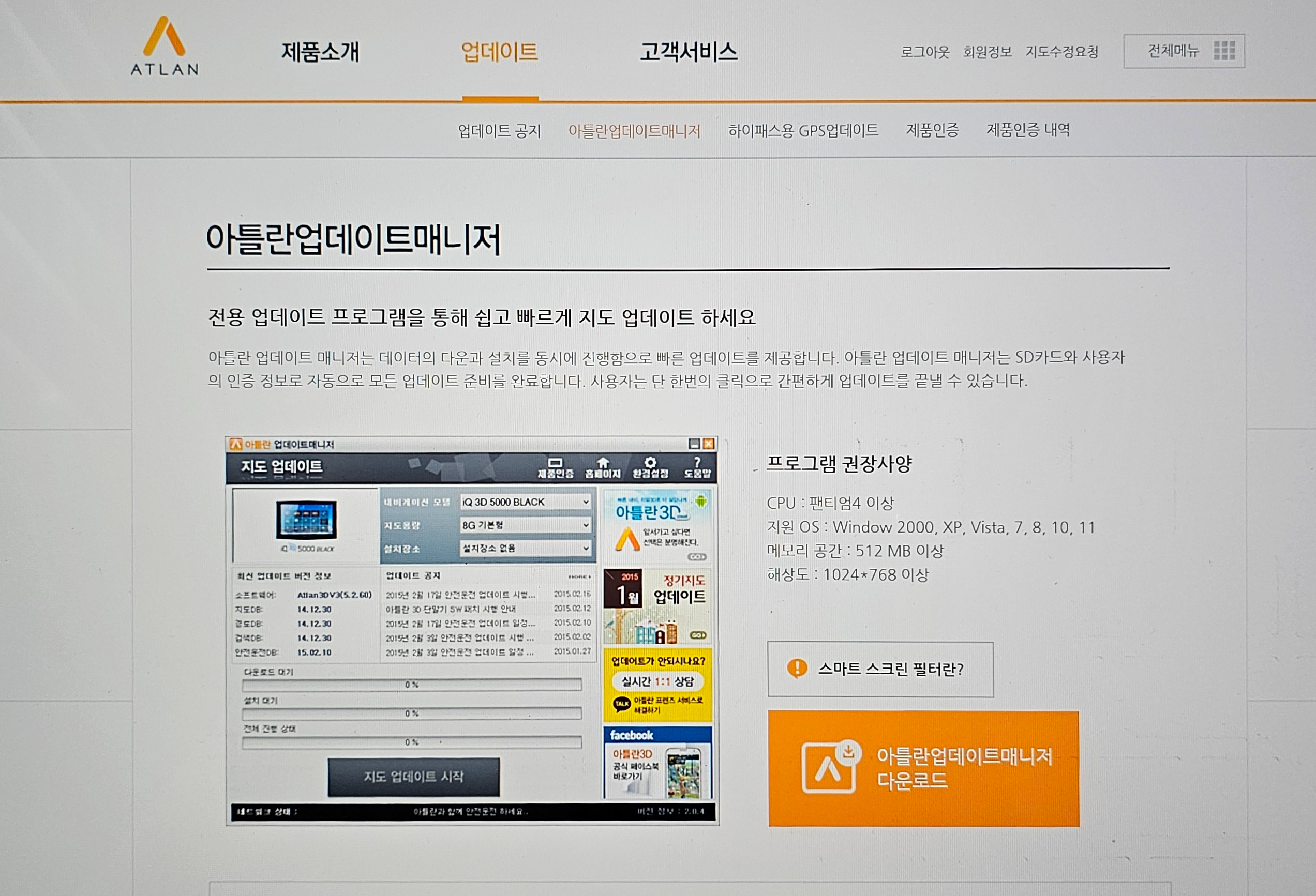Click the more link beside 업데이트 공지
Image resolution: width=1316 pixels, height=896 pixels.
click(x=579, y=577)
